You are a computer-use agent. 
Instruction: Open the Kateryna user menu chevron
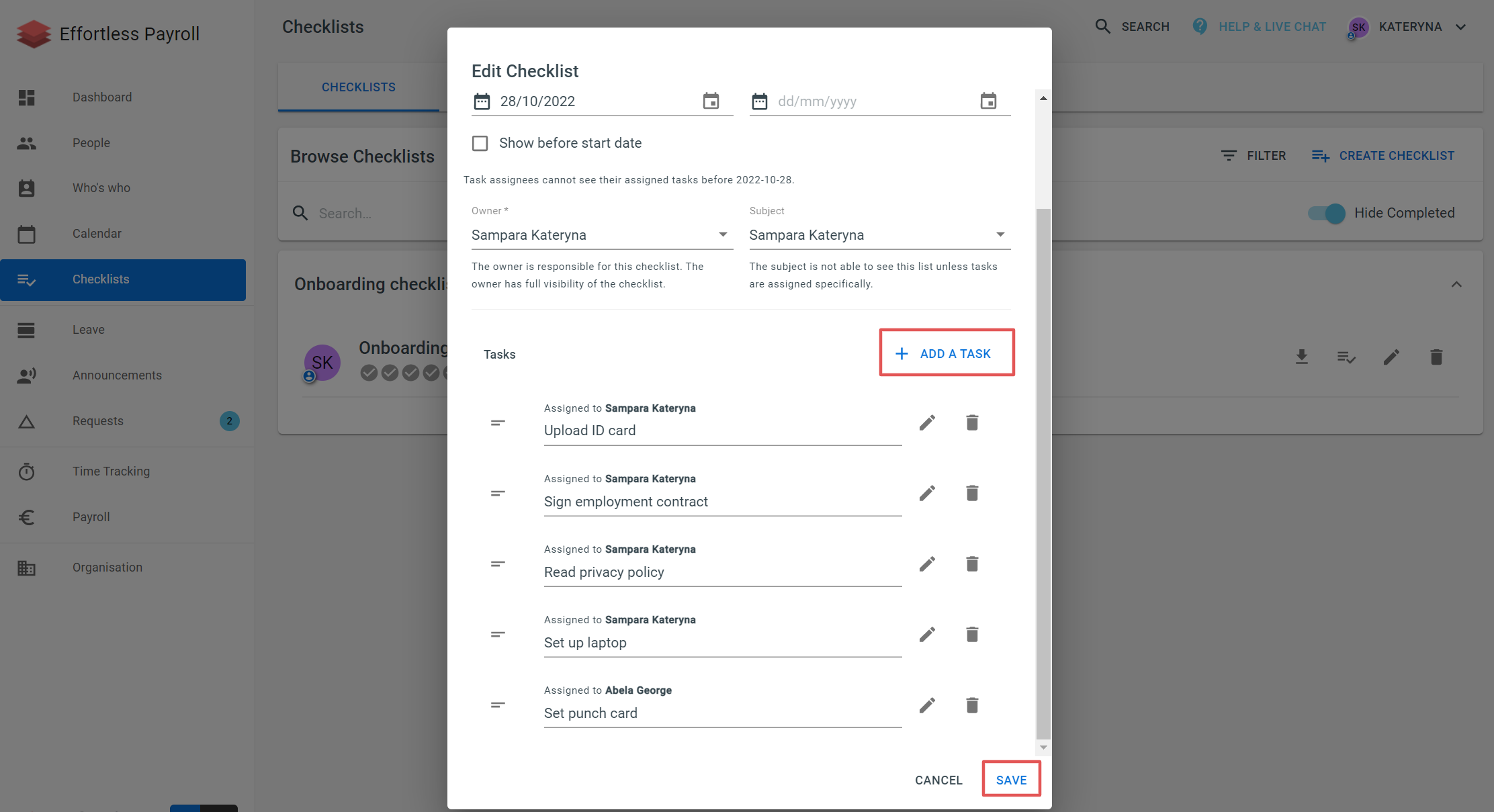click(1460, 27)
